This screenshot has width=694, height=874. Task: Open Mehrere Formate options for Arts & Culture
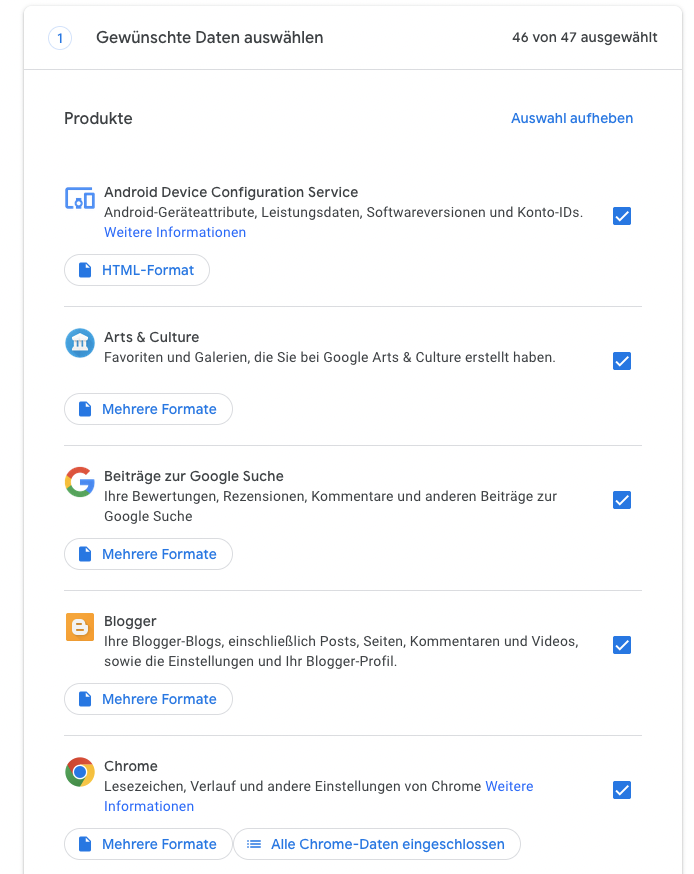click(x=148, y=409)
